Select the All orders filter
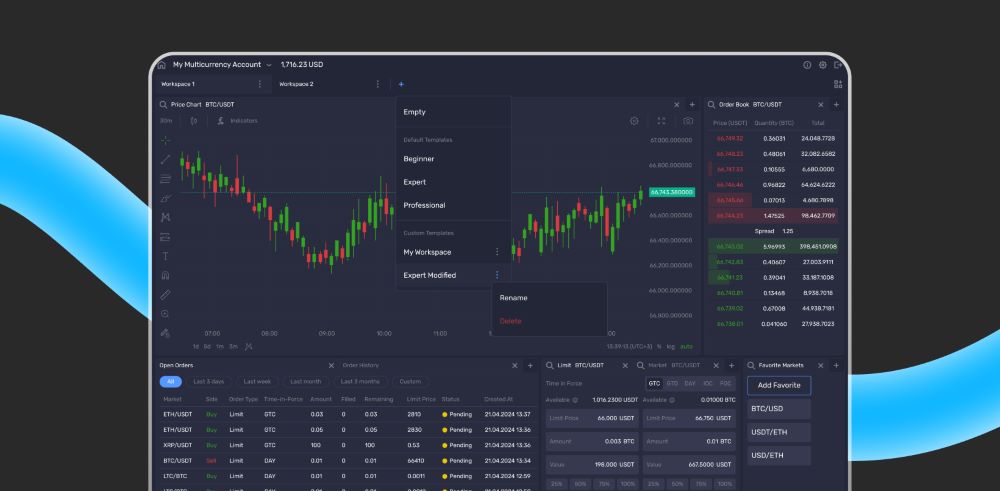This screenshot has height=491, width=1000. 170,381
